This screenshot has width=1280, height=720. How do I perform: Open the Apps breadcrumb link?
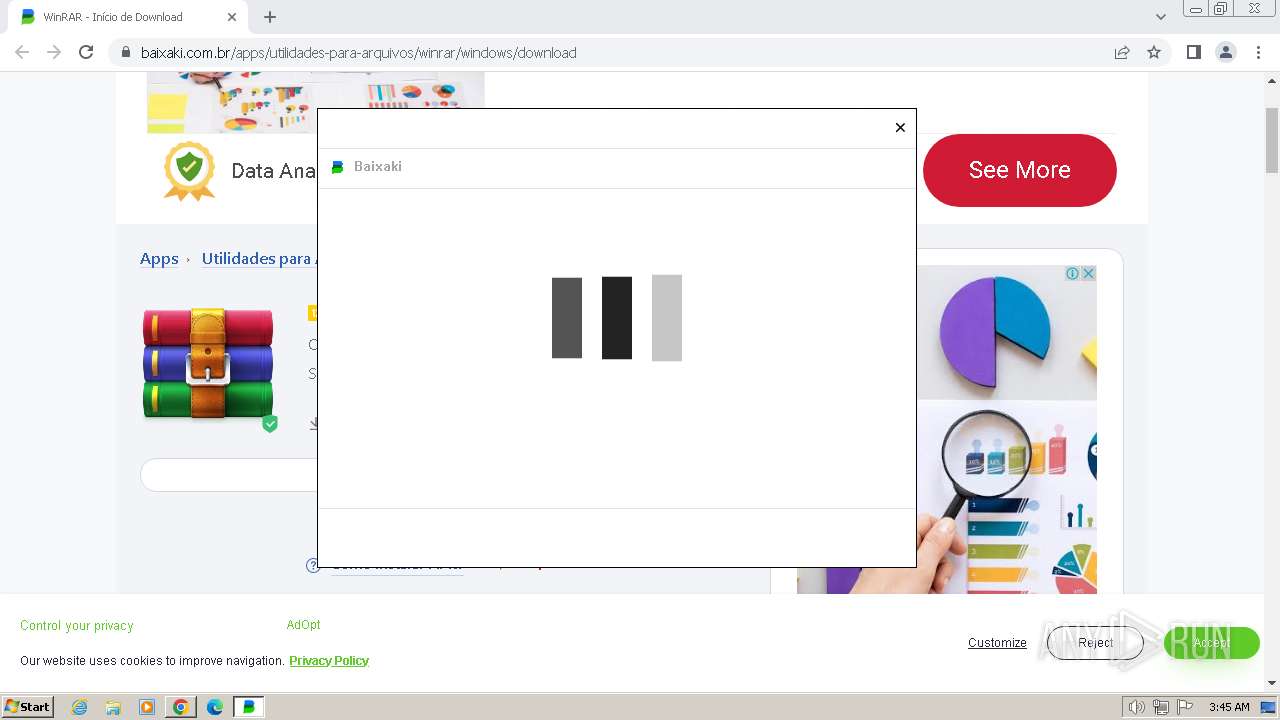159,259
